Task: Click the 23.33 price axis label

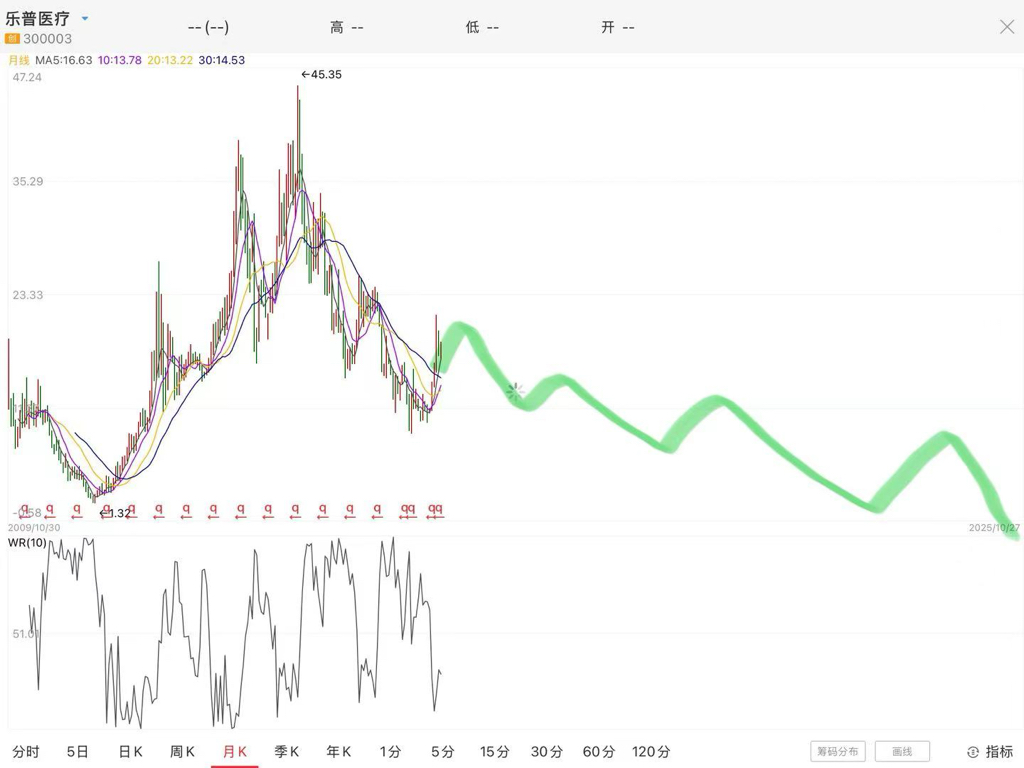Action: pos(27,295)
